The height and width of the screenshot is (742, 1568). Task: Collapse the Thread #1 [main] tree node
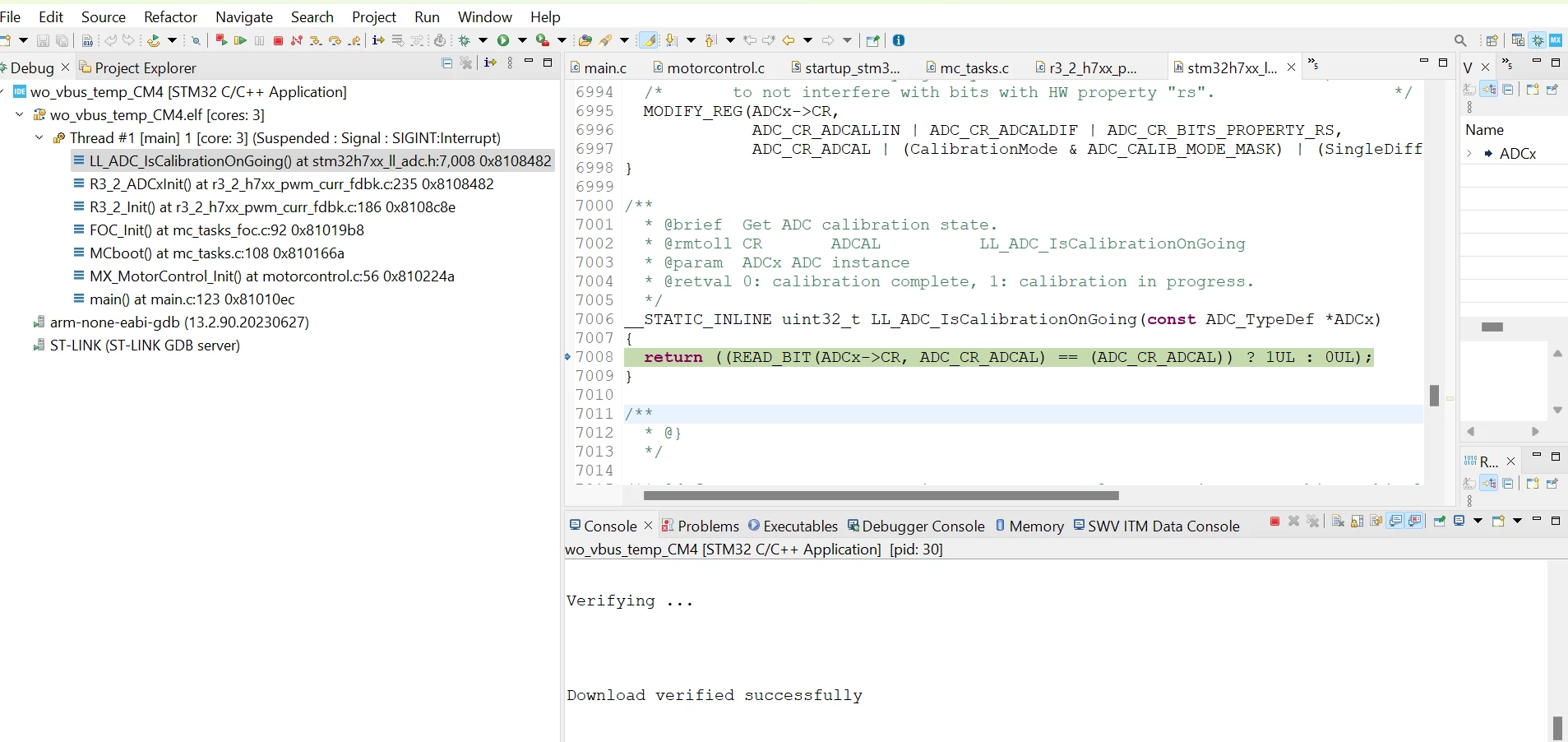(x=39, y=138)
